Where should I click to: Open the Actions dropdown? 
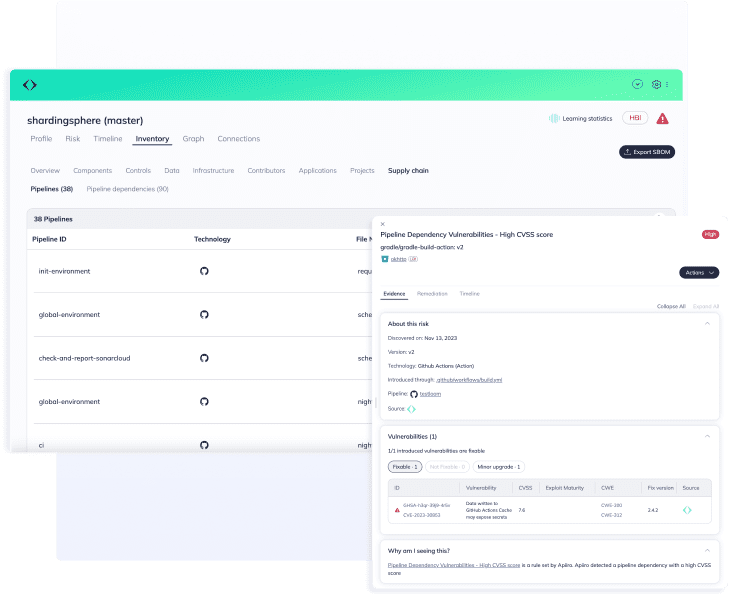click(698, 272)
